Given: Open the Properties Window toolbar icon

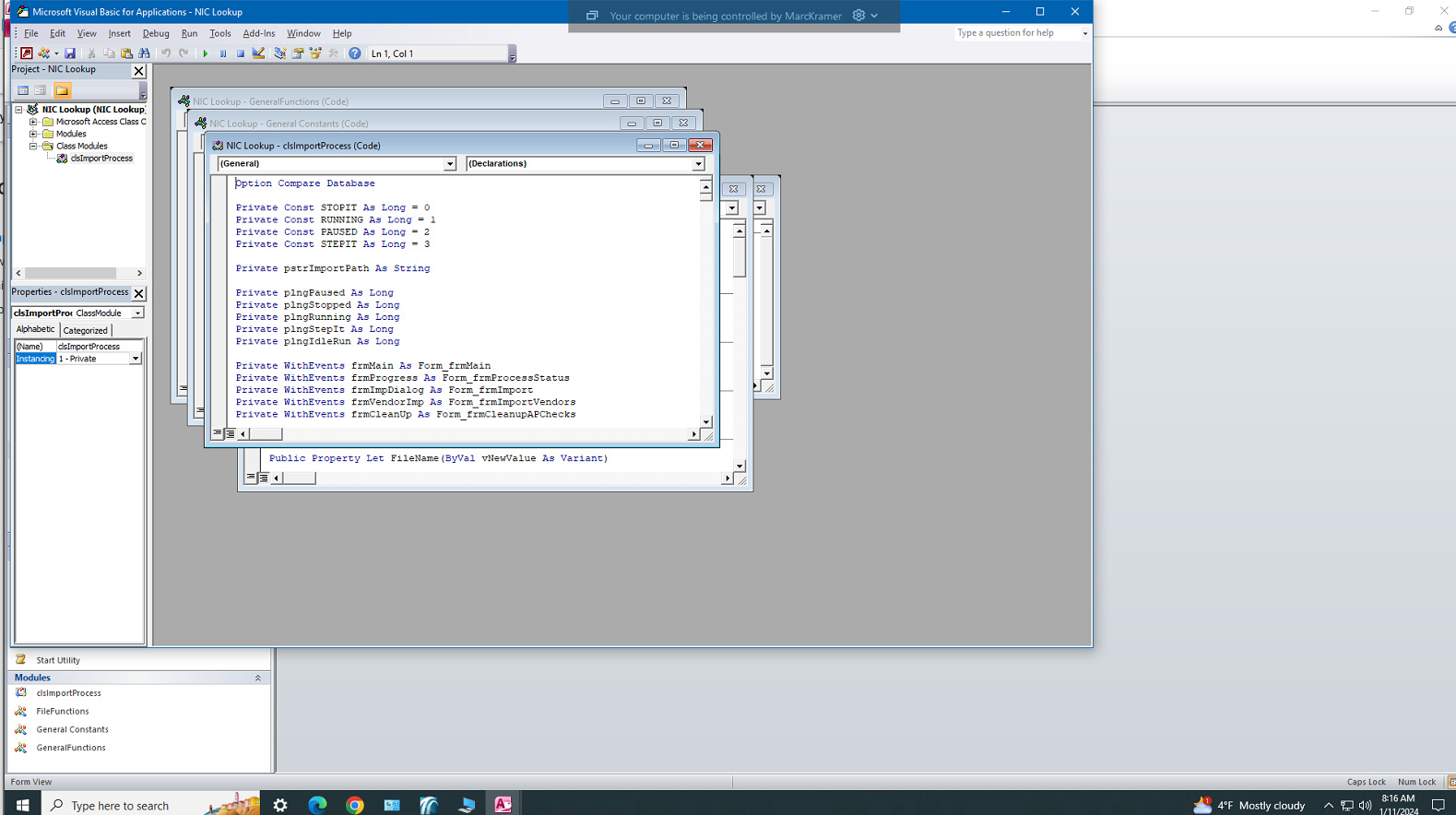Looking at the screenshot, I should tap(298, 53).
